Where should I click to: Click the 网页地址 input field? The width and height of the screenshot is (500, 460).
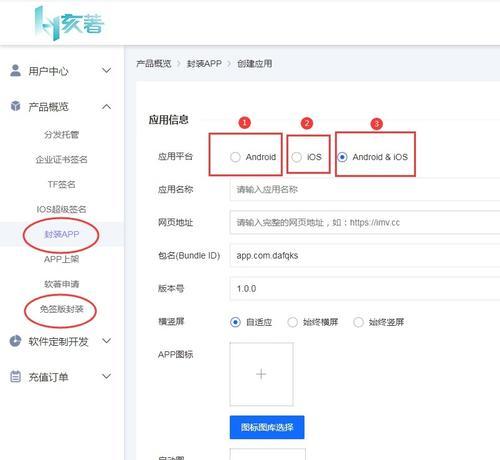(365, 222)
